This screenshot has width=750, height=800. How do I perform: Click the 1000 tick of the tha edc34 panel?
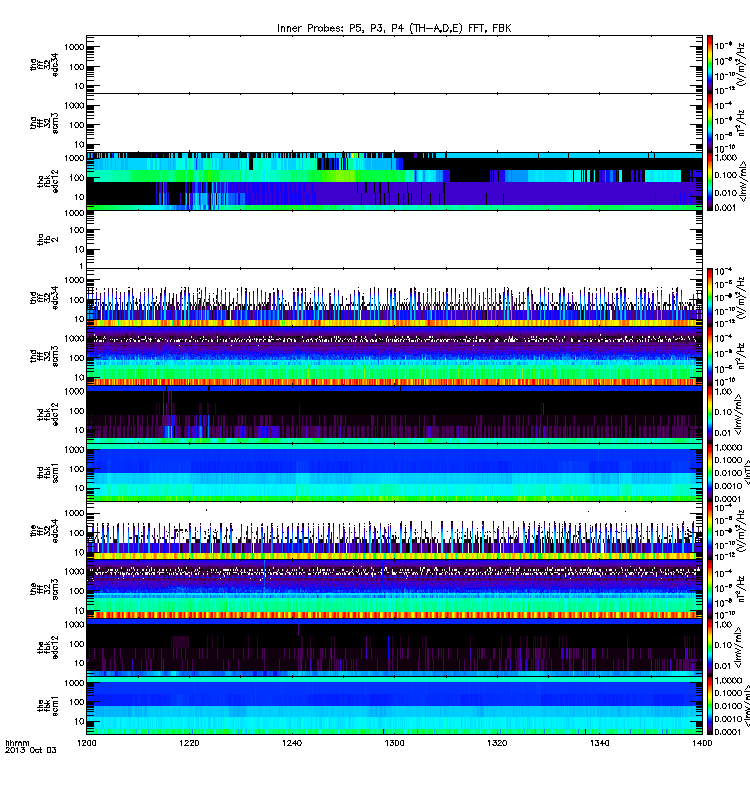point(74,47)
